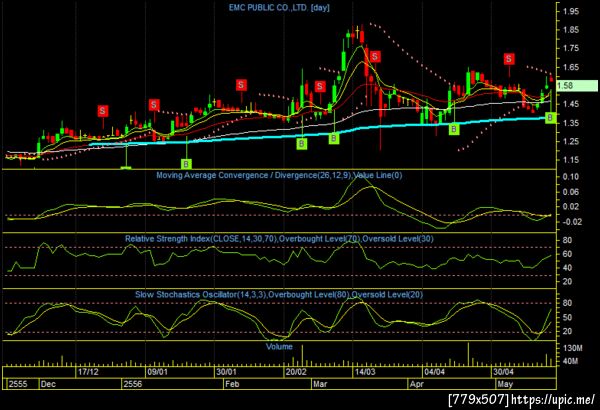Select the B buy marker in mid-April
The width and height of the screenshot is (600, 410).
454,129
